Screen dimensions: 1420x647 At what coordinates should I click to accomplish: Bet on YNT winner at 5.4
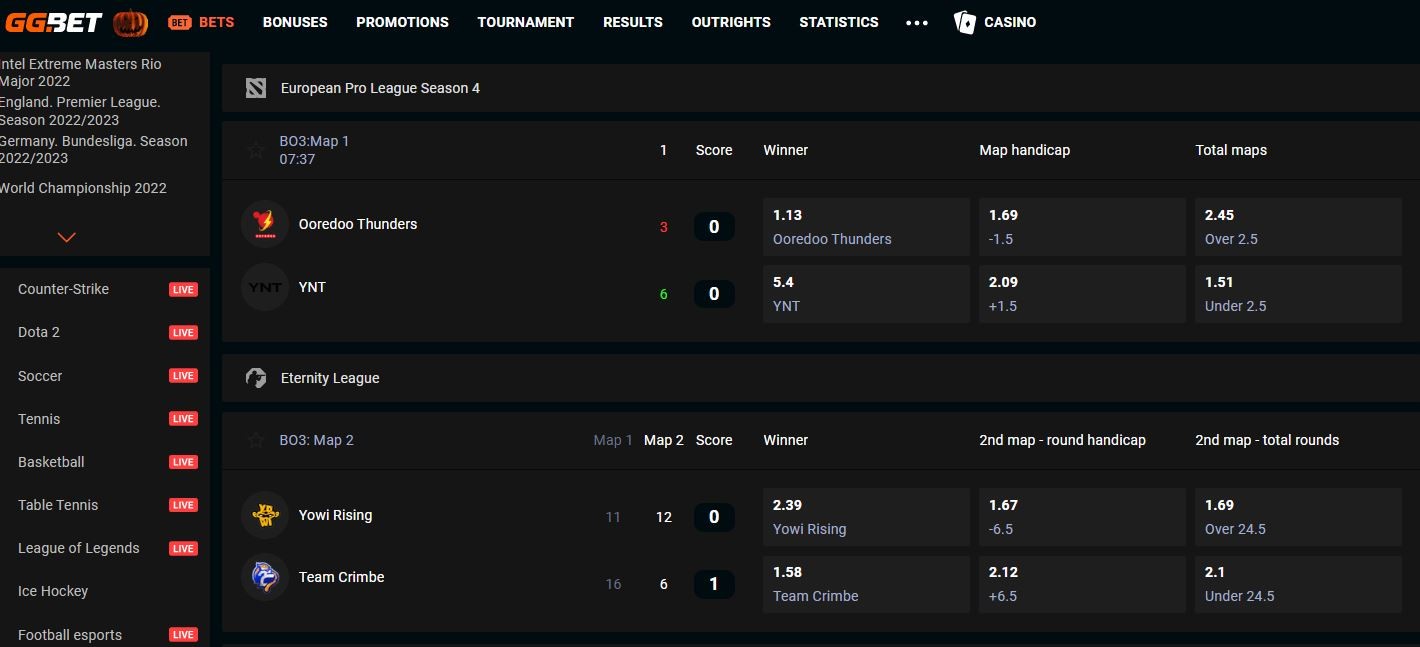[x=865, y=294]
